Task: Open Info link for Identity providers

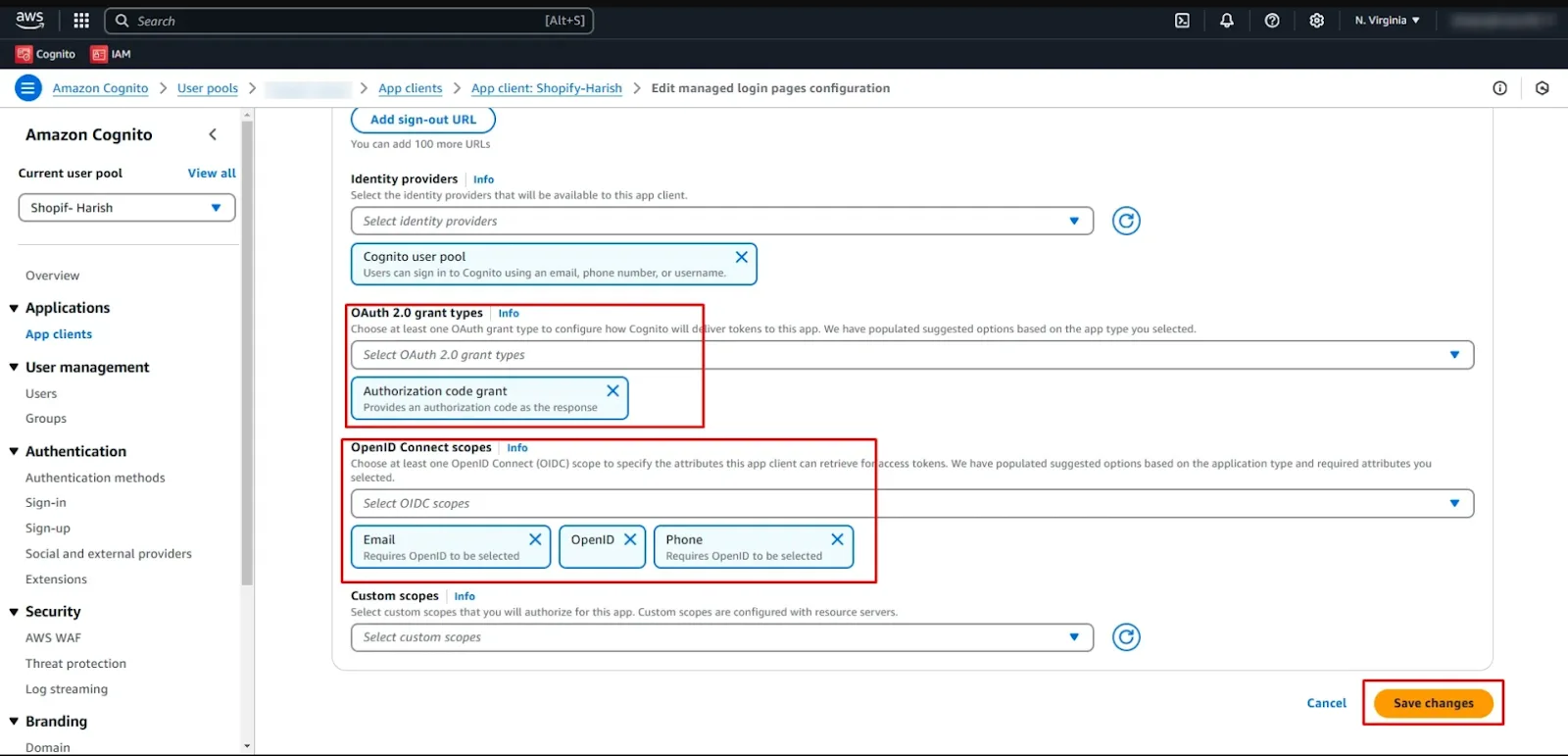Action: (483, 179)
